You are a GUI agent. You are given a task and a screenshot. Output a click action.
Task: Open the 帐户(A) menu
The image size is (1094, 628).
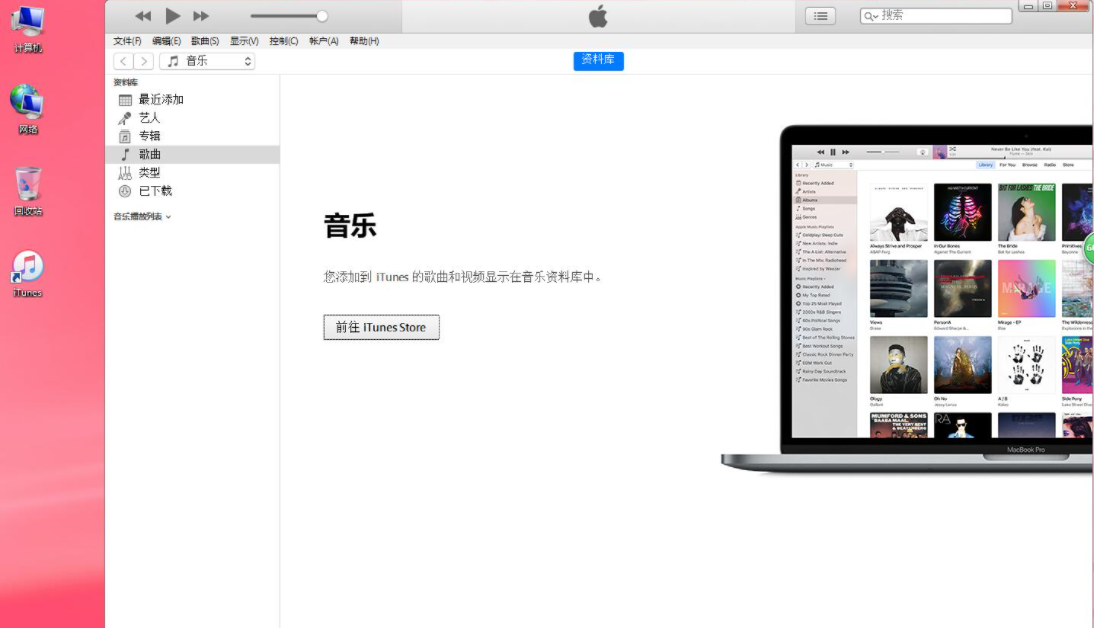click(324, 41)
